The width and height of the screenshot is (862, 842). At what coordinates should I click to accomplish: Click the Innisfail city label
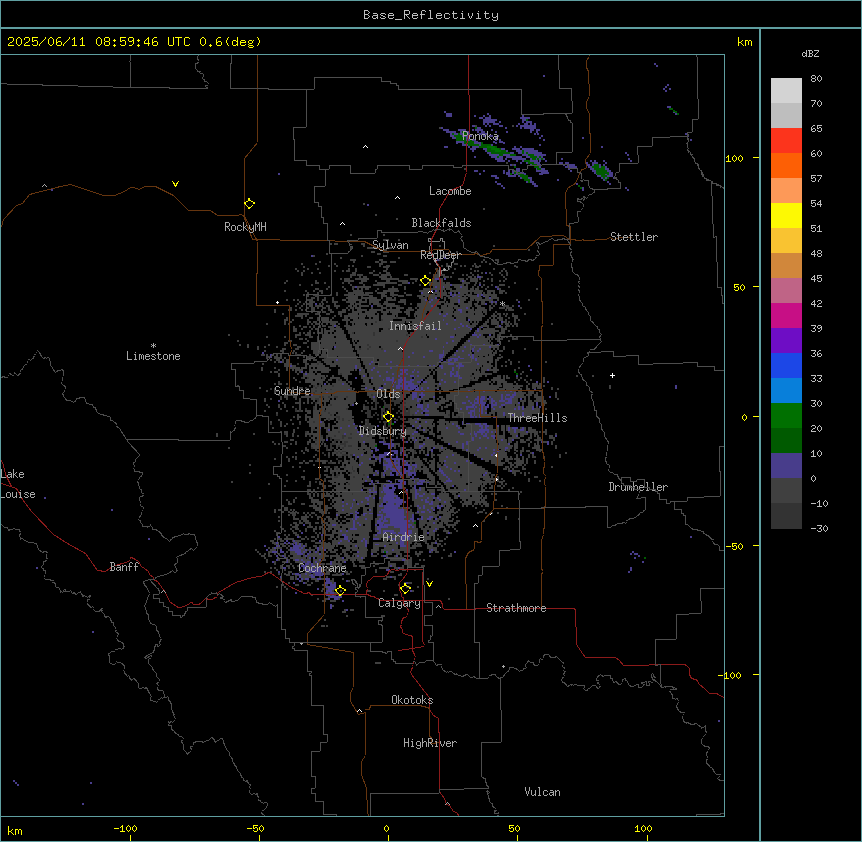click(415, 326)
